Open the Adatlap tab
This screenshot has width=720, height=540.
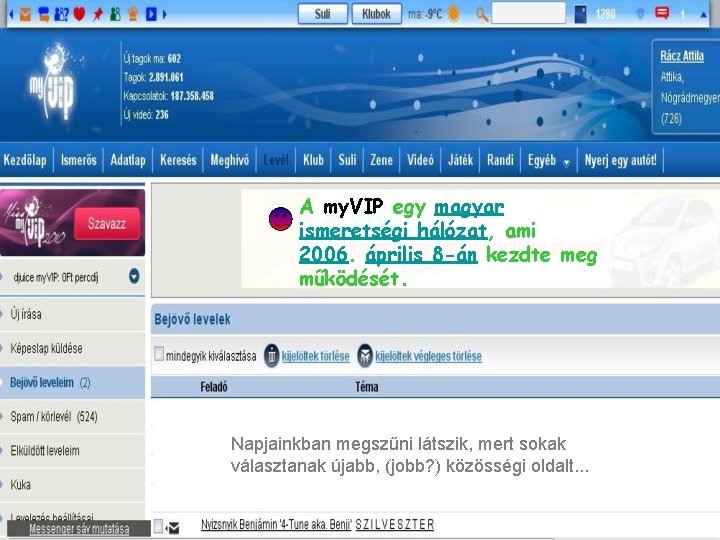pyautogui.click(x=128, y=160)
